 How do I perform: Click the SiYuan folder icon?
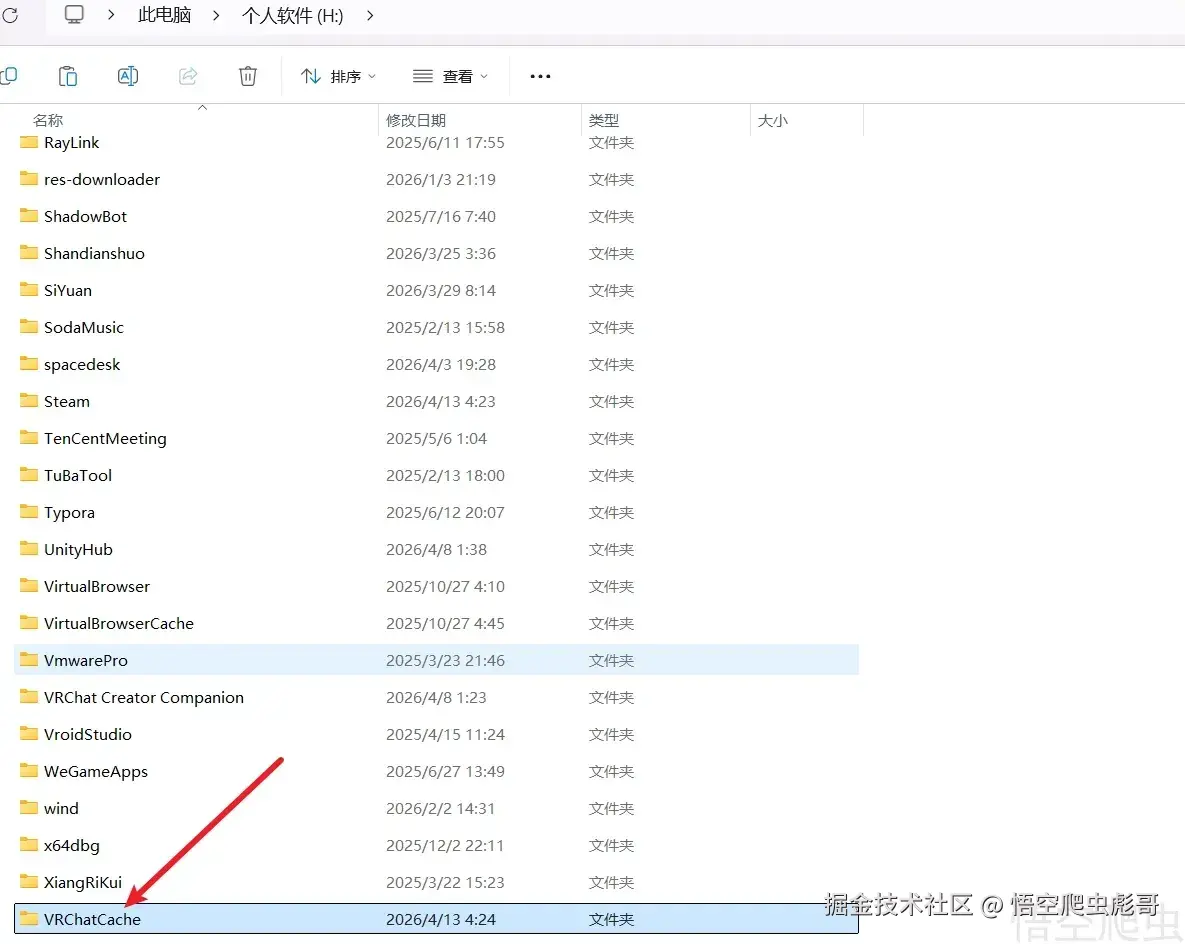point(29,289)
